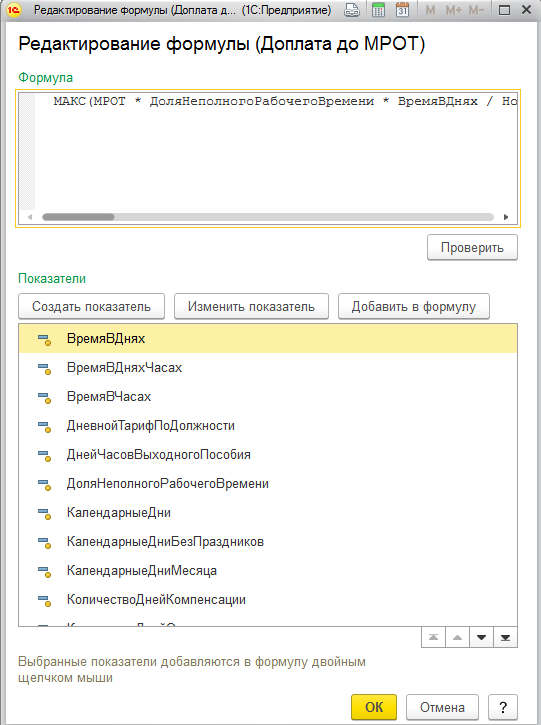Move selection up one item arrow
Screen dimensions: 541x725
coord(457,638)
